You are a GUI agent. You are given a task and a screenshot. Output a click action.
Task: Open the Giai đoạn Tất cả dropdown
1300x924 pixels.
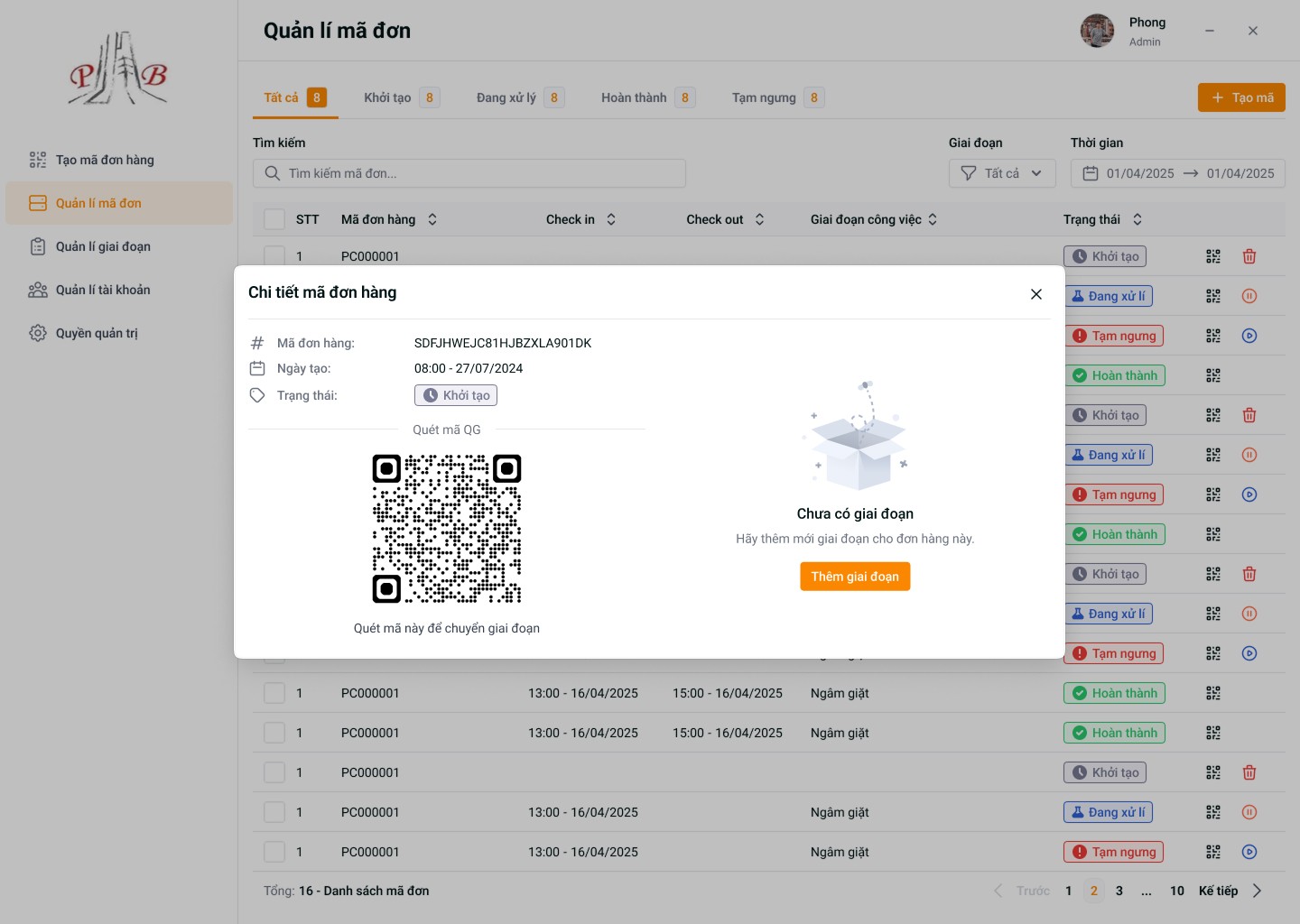pyautogui.click(x=1002, y=173)
